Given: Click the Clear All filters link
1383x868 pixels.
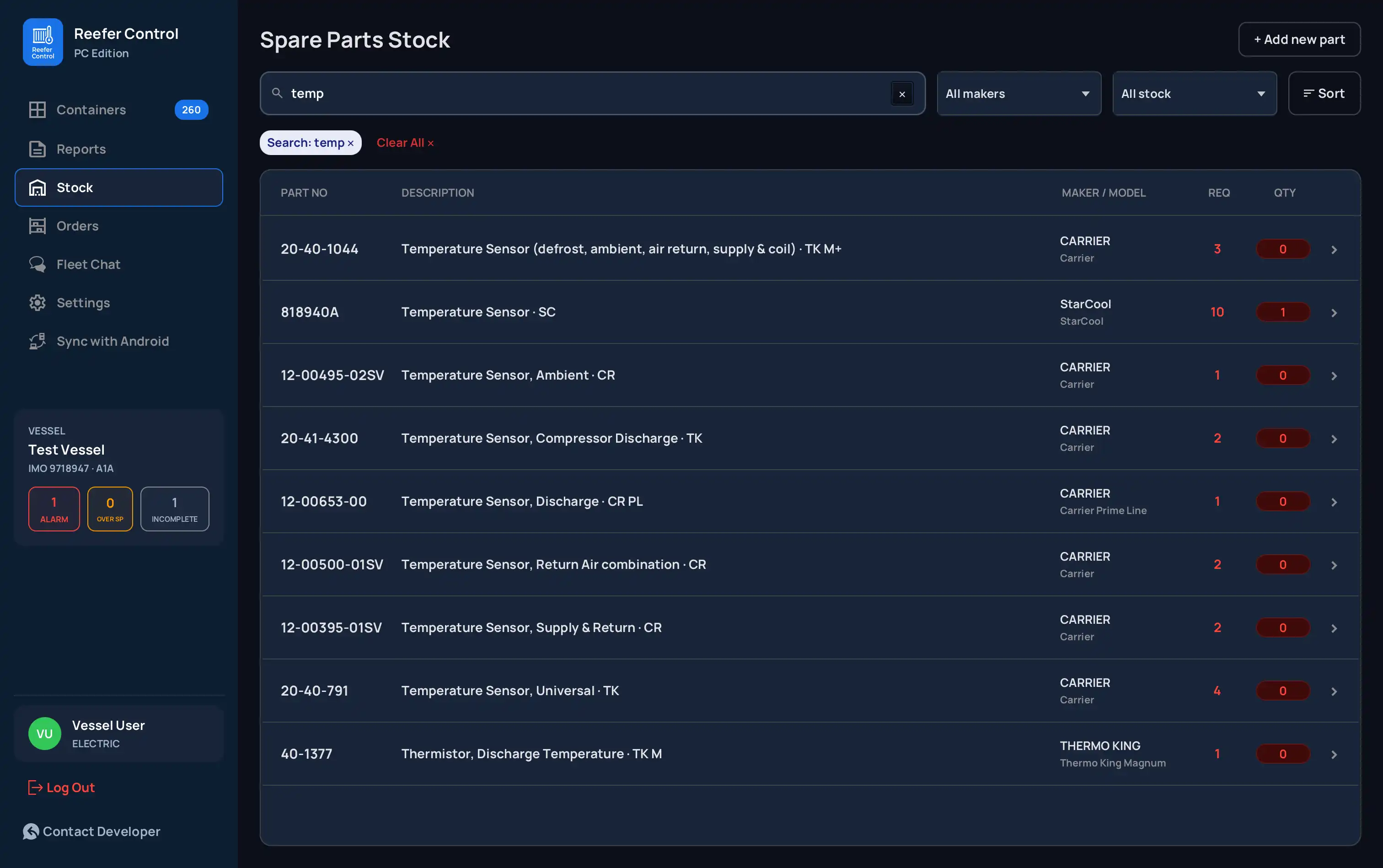Looking at the screenshot, I should [x=405, y=143].
